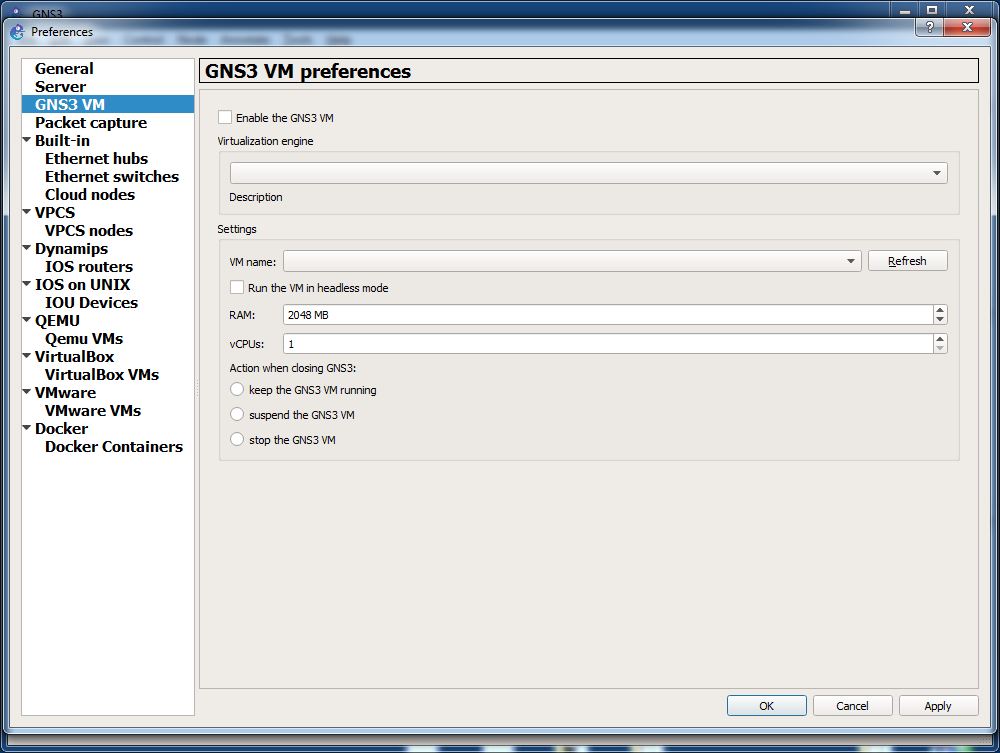Viewport: 1000px width, 753px height.
Task: Open IOS routers settings
Action: click(89, 267)
